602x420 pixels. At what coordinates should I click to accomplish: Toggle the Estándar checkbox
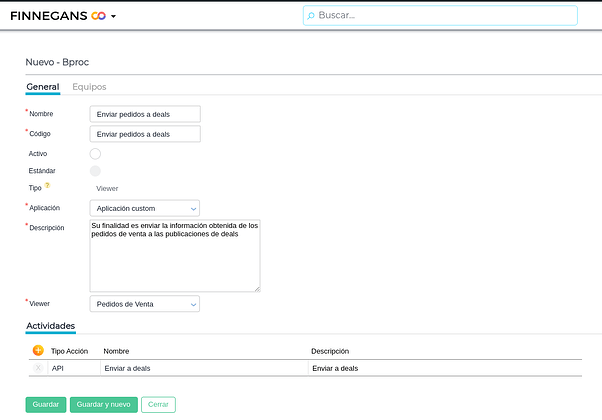pyautogui.click(x=95, y=171)
